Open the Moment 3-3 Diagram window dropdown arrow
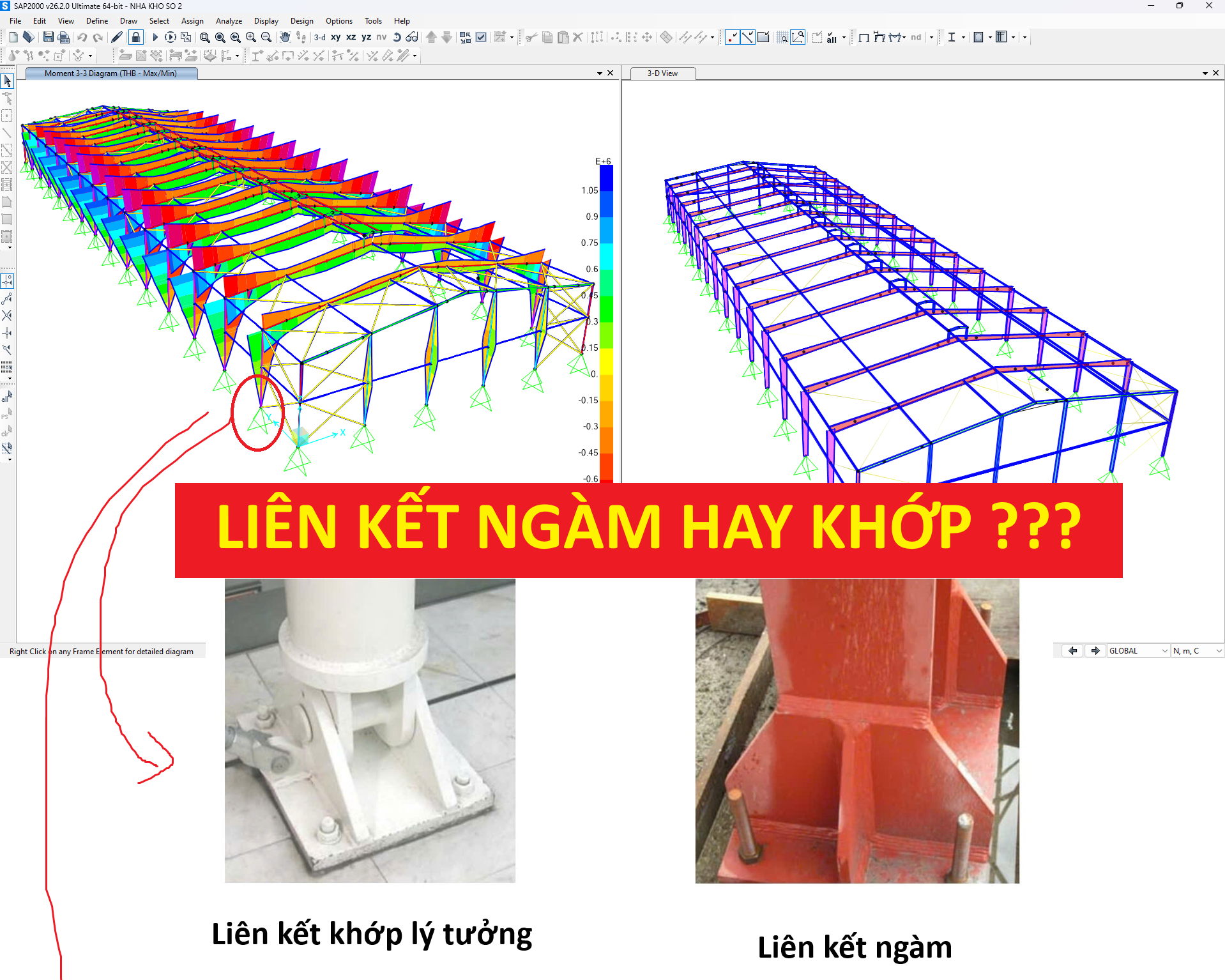This screenshot has height=980, width=1225. [x=599, y=73]
